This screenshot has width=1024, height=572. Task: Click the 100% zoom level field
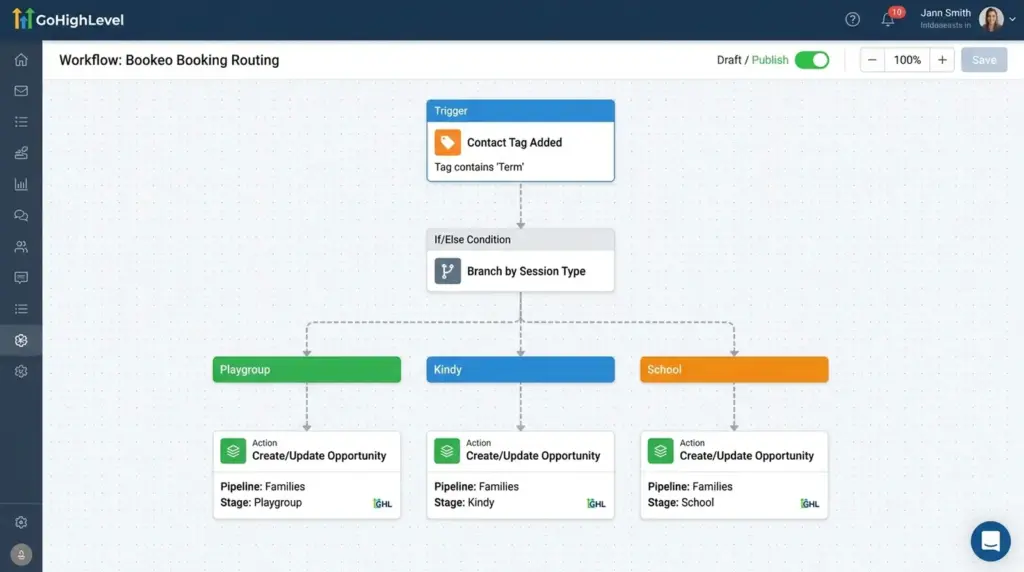point(907,60)
